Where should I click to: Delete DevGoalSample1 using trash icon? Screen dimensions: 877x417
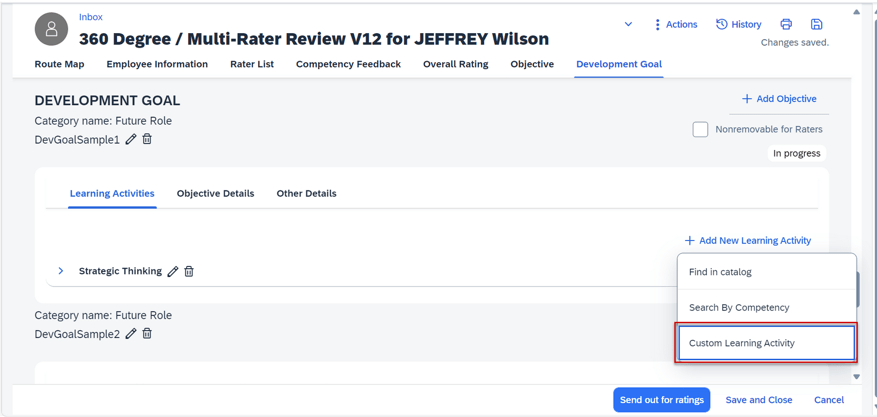(x=147, y=140)
